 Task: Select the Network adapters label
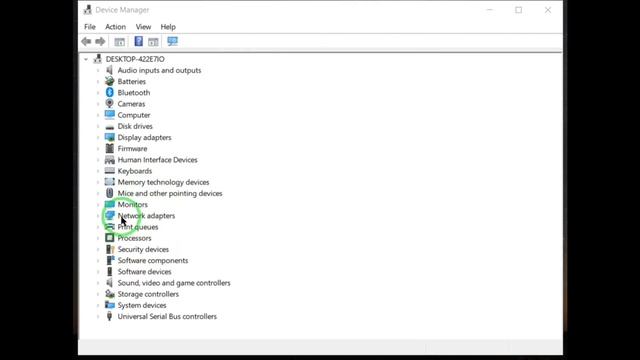[146, 216]
